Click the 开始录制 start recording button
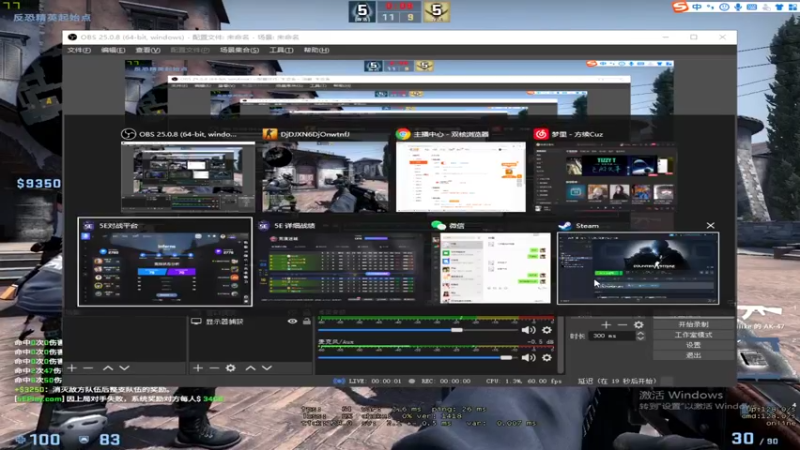Screen dimensions: 800x450 693,324
